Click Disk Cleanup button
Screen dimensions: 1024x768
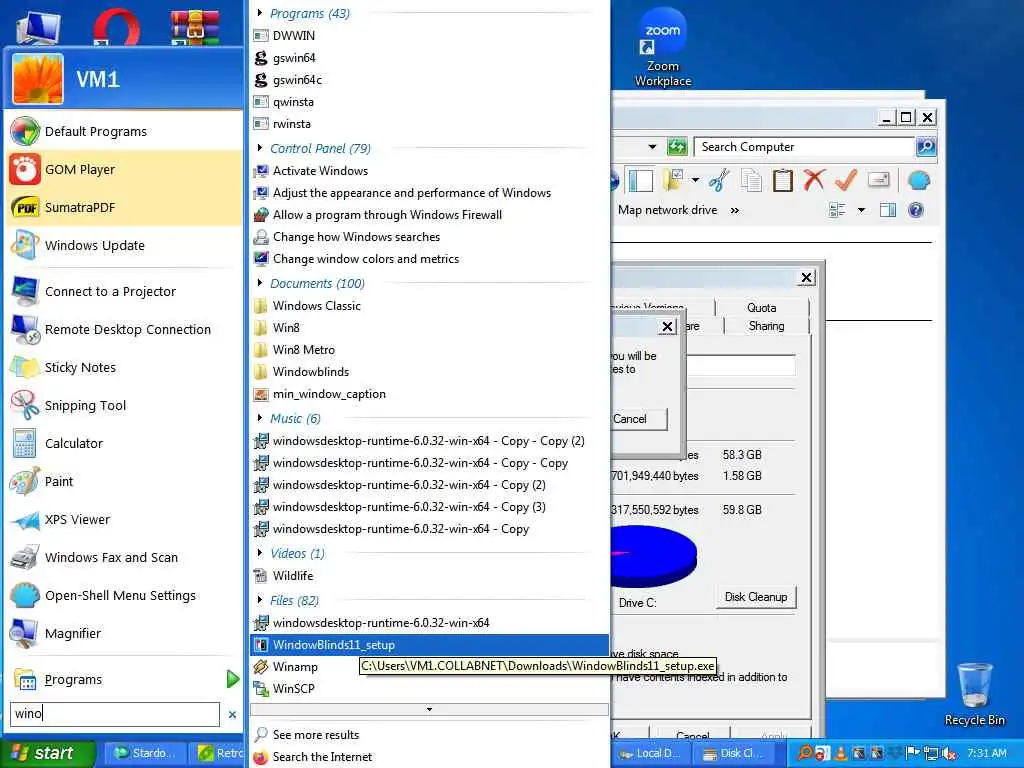click(756, 597)
